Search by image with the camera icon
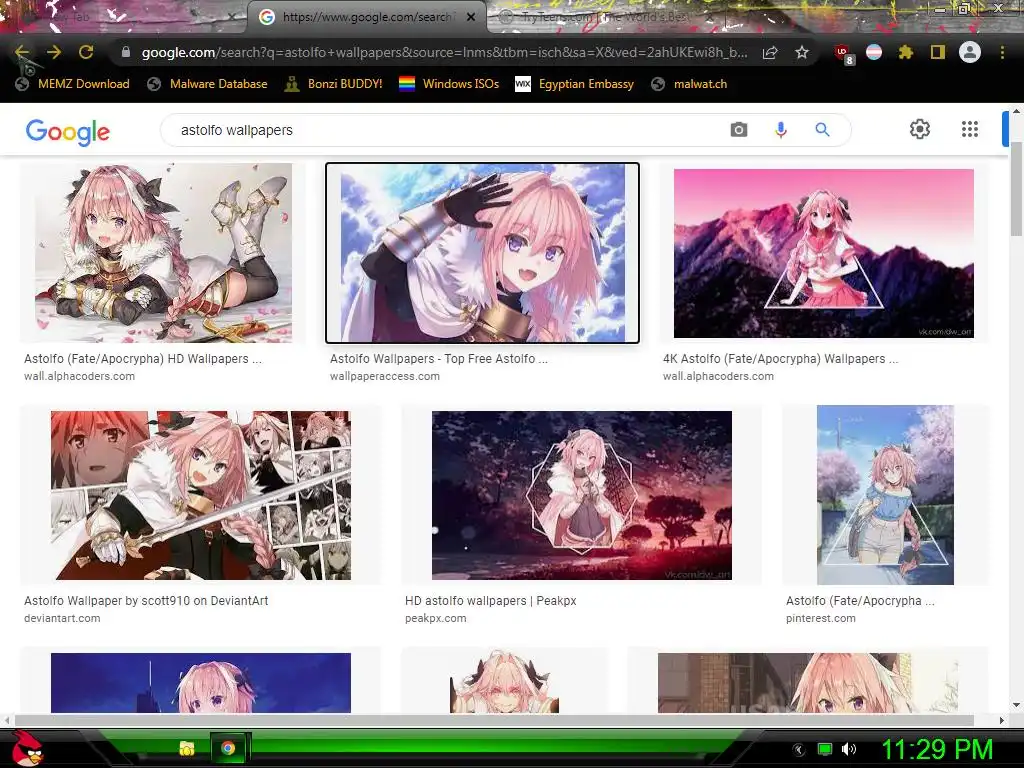 coord(739,129)
